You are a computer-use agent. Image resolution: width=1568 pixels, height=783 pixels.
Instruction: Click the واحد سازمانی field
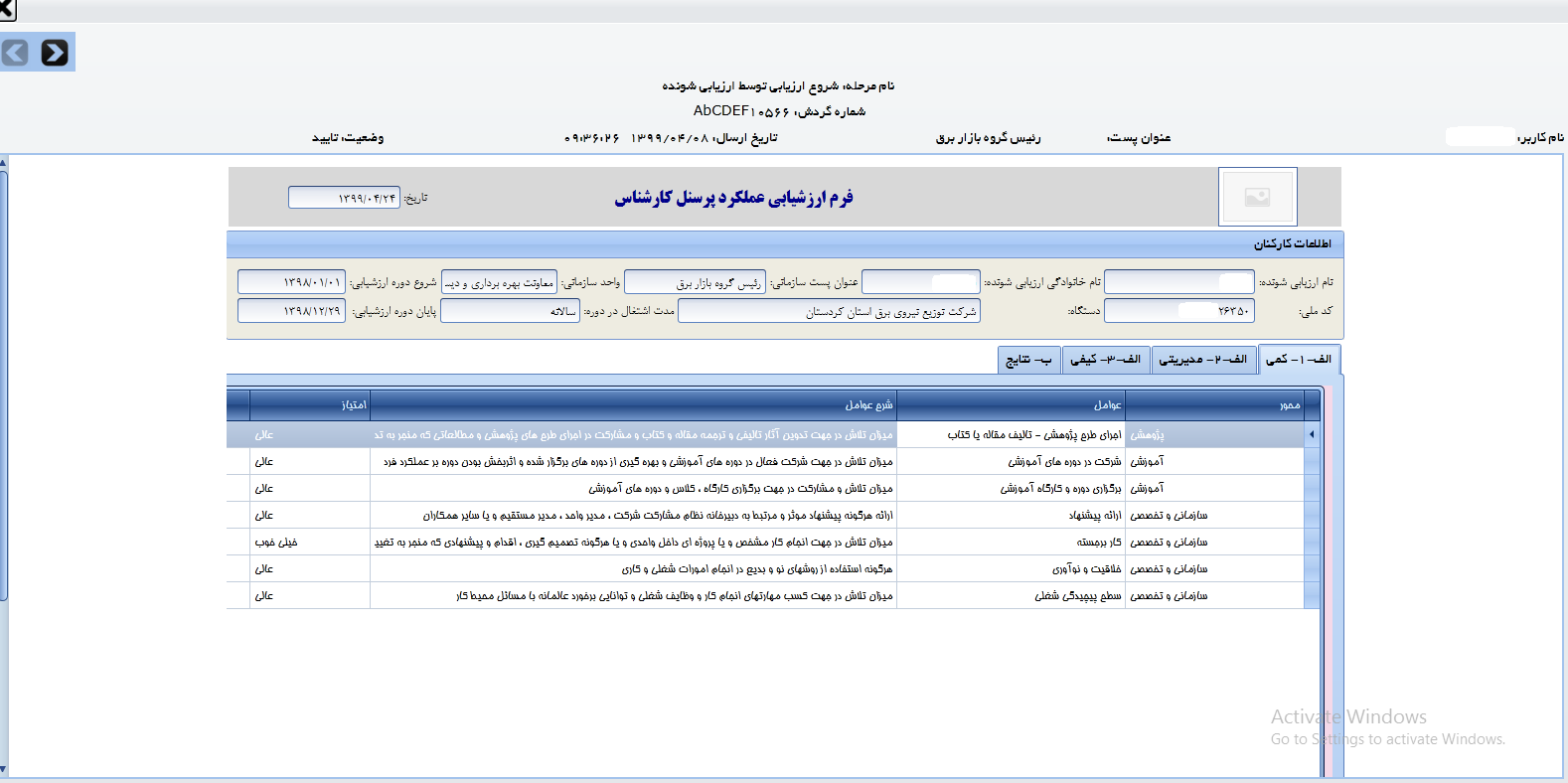499,282
